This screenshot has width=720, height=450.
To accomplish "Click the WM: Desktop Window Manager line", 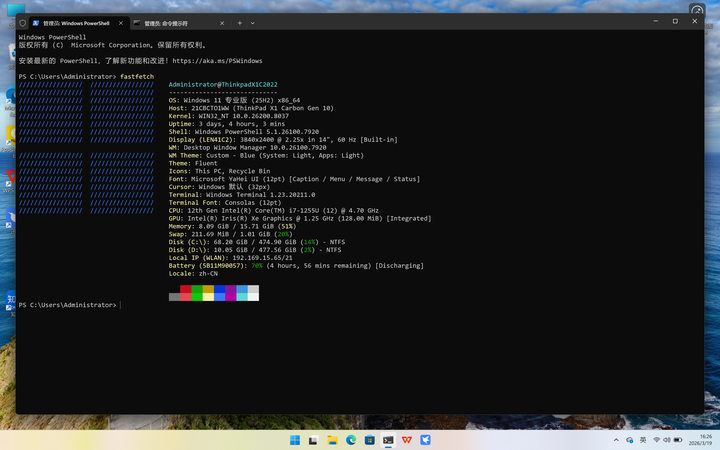I will (x=247, y=147).
